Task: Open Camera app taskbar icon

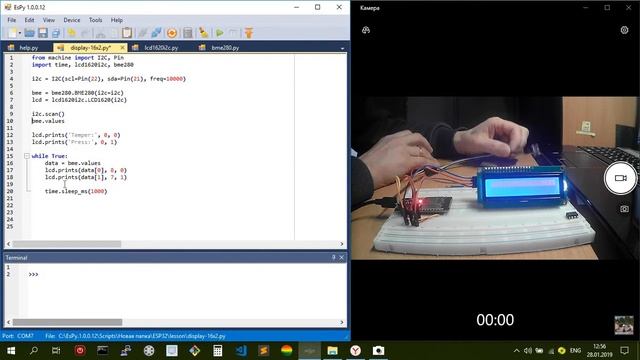Action: click(x=378, y=351)
